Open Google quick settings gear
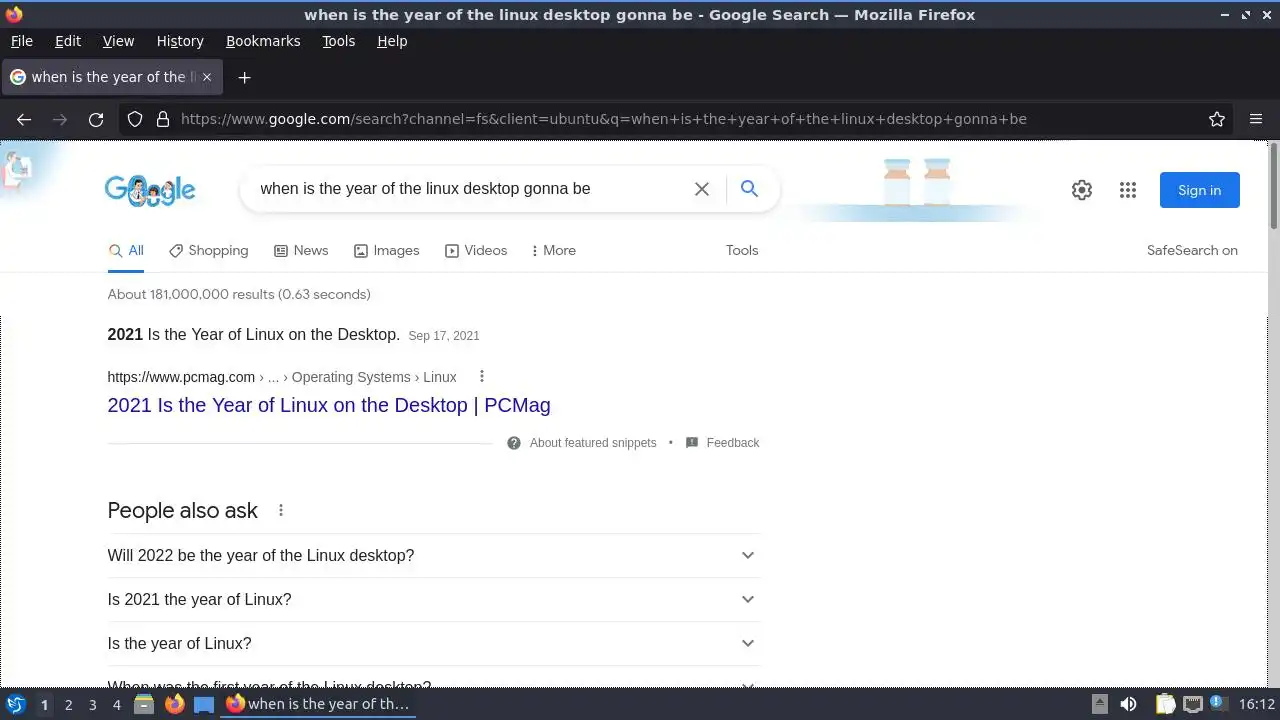This screenshot has height=720, width=1280. tap(1082, 190)
